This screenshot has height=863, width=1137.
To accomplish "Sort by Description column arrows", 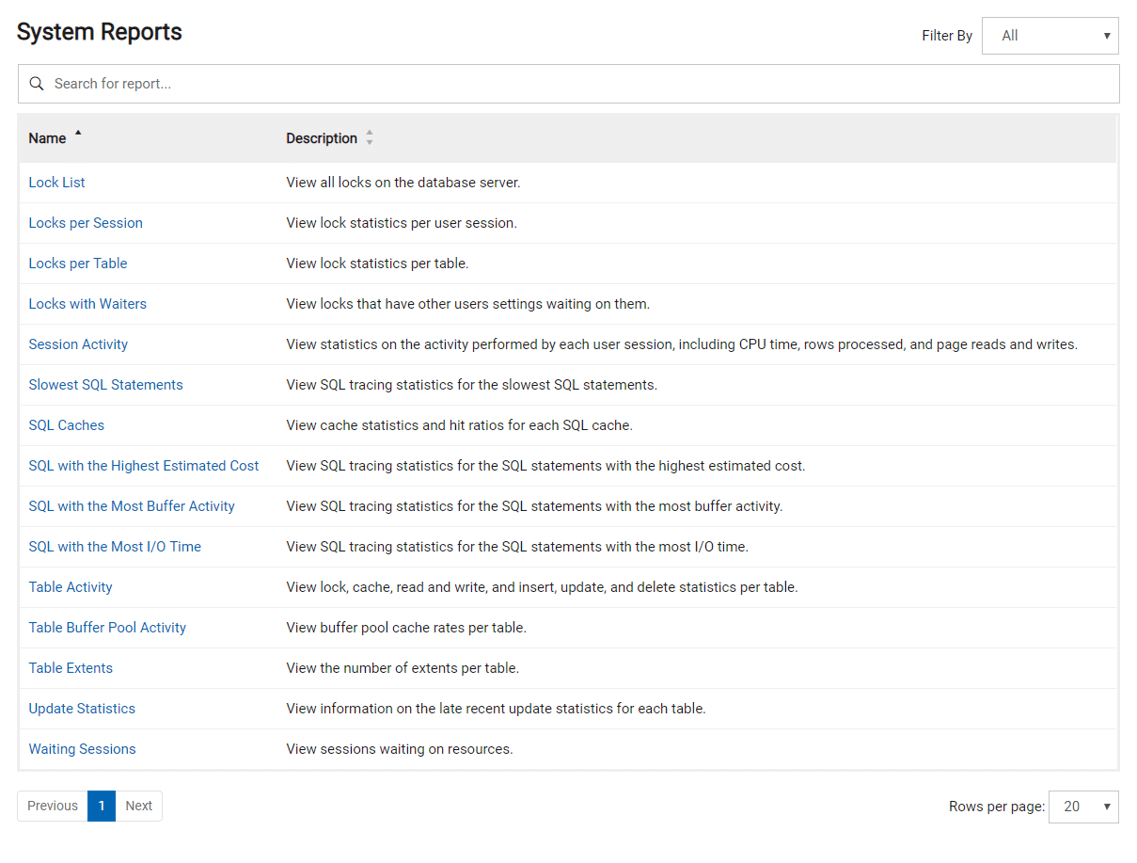I will pyautogui.click(x=369, y=138).
